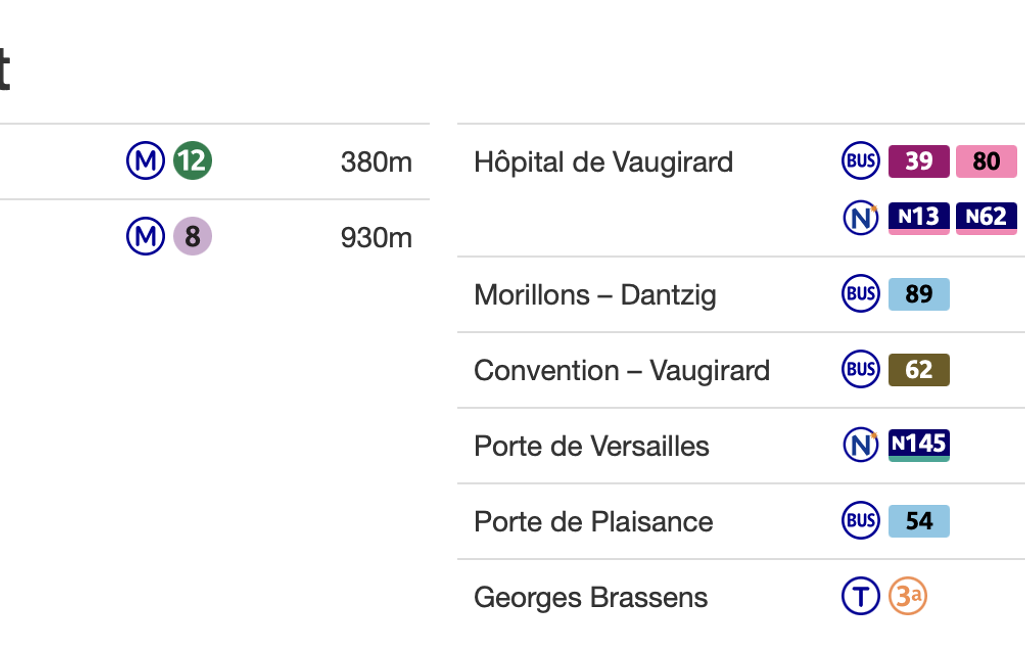Click the Metro line 12 green icon
Image resolution: width=1025 pixels, height=650 pixels.
[192, 161]
